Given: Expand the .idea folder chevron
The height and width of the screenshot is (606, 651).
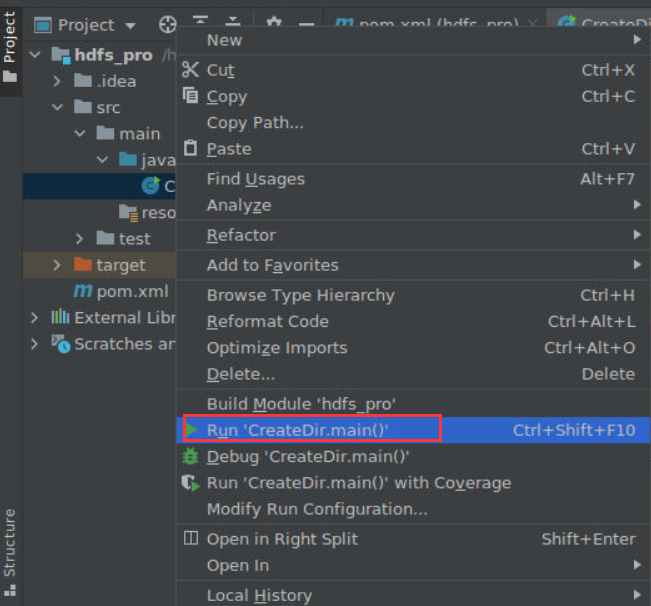Looking at the screenshot, I should pyautogui.click(x=58, y=81).
